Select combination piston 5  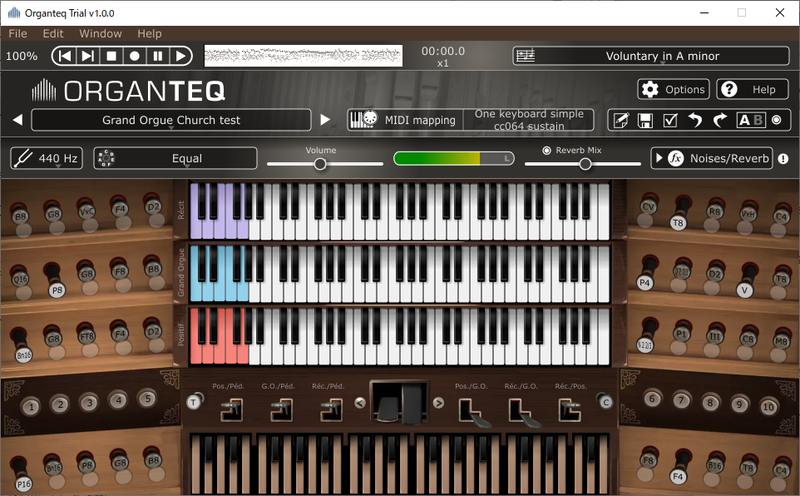147,399
